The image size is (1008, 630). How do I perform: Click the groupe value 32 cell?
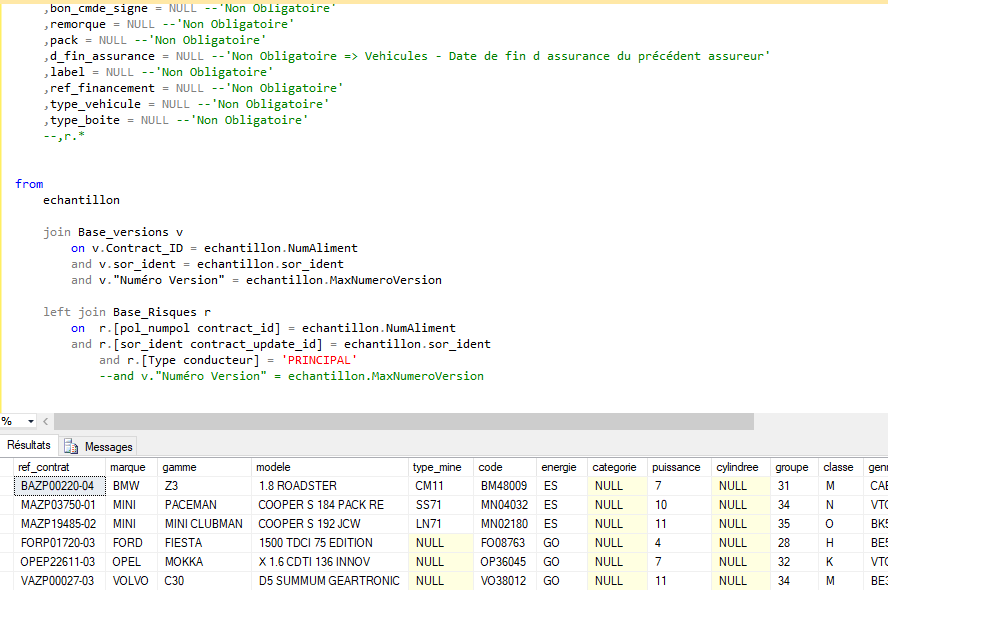click(x=794, y=562)
